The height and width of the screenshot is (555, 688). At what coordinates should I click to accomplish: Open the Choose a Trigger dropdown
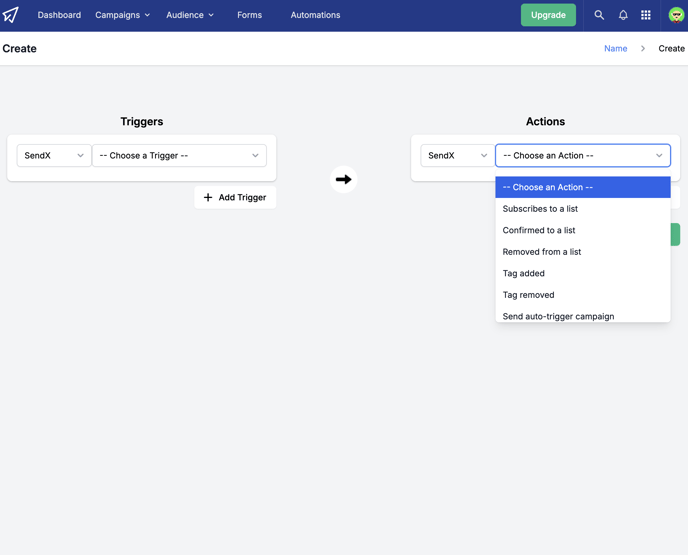[179, 155]
